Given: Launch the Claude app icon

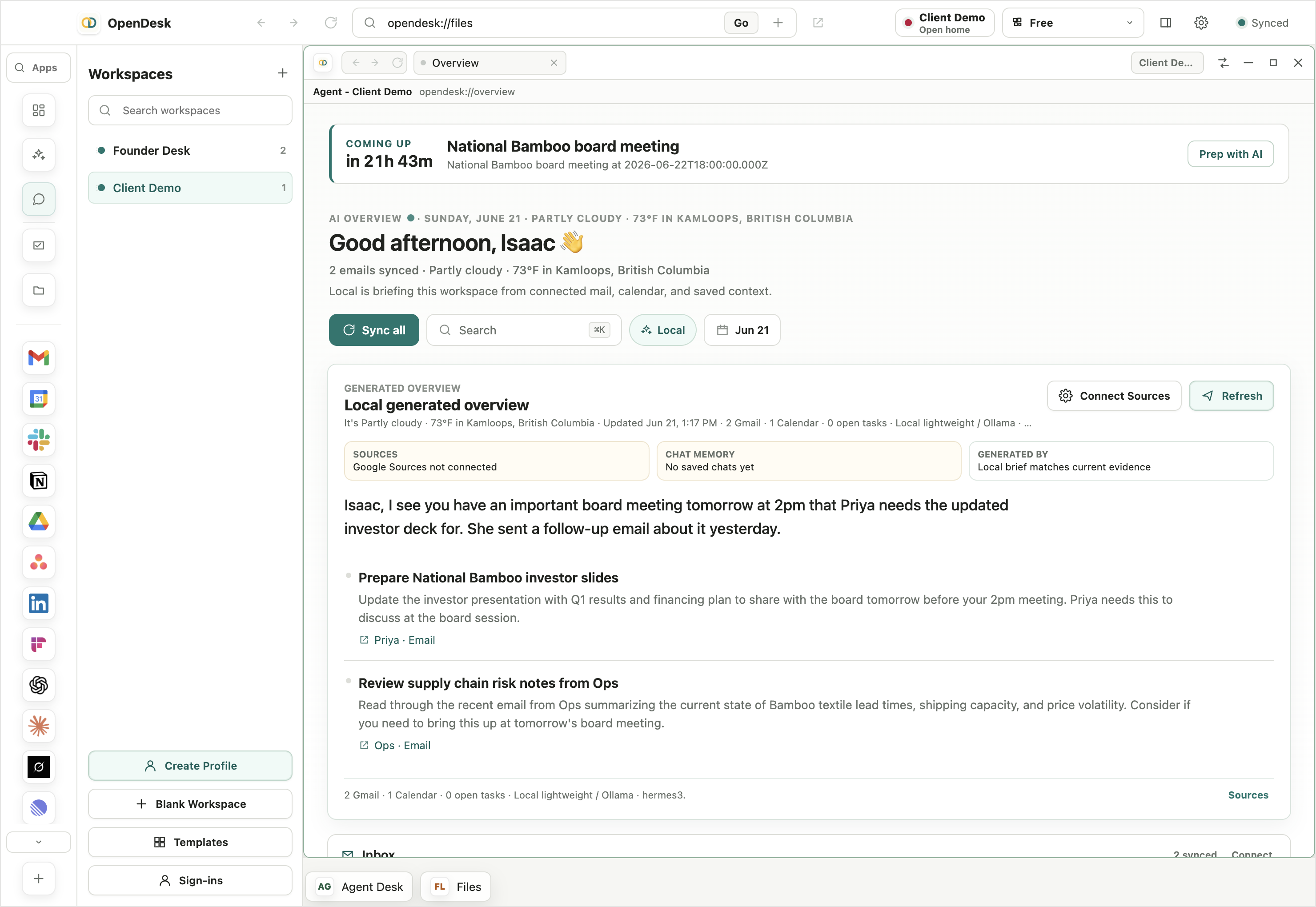Looking at the screenshot, I should (x=39, y=726).
